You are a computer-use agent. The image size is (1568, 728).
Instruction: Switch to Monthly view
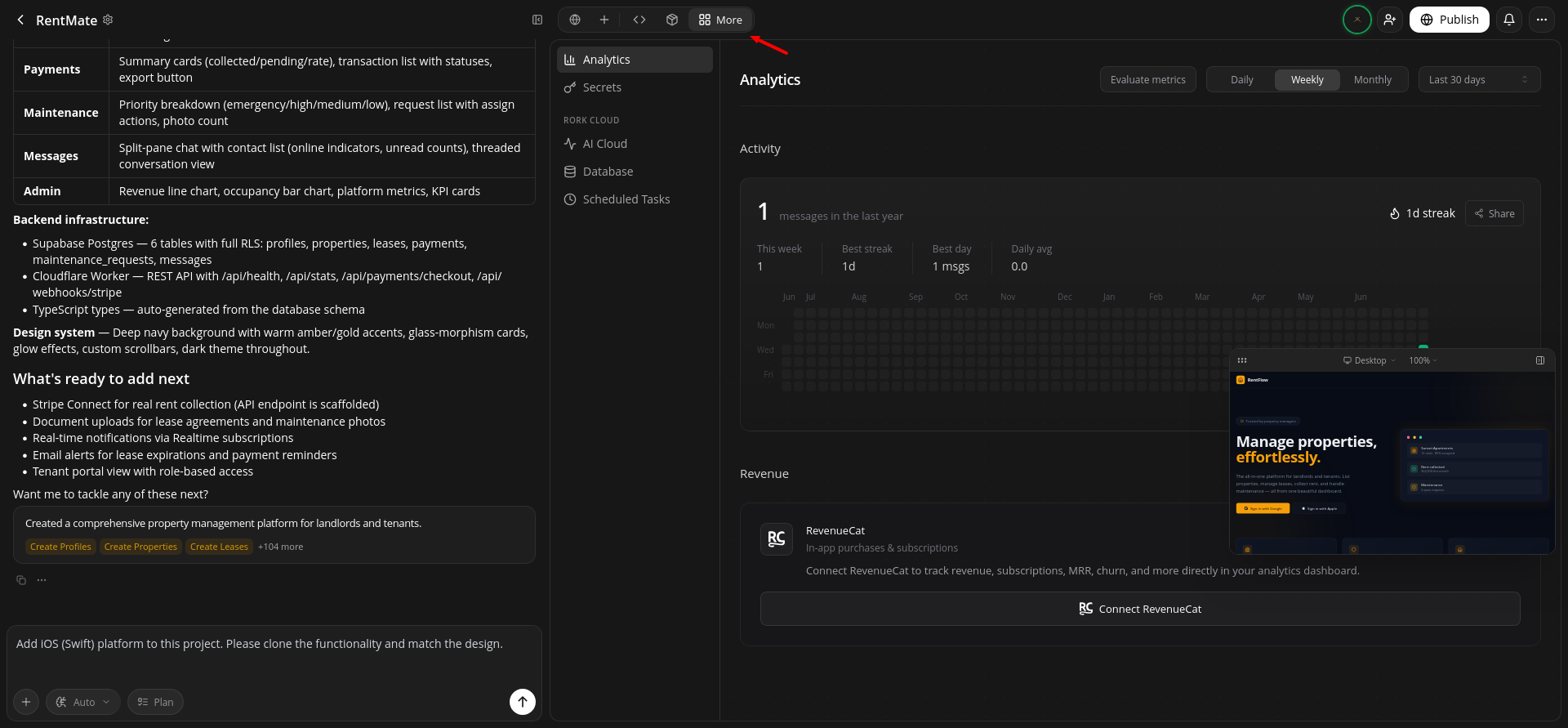(1372, 79)
